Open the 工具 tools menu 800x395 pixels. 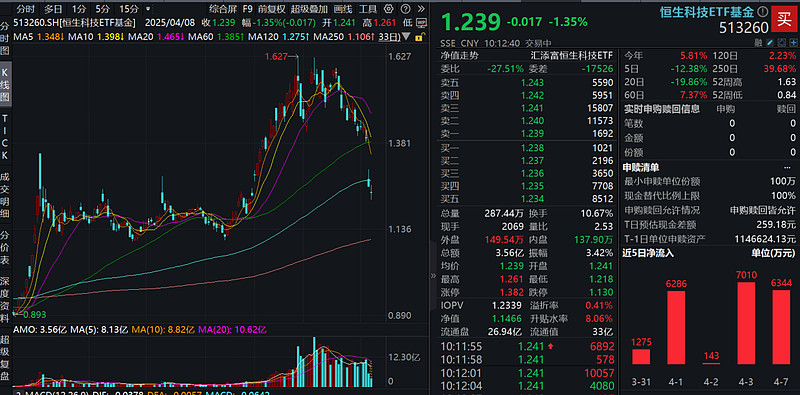[x=368, y=9]
